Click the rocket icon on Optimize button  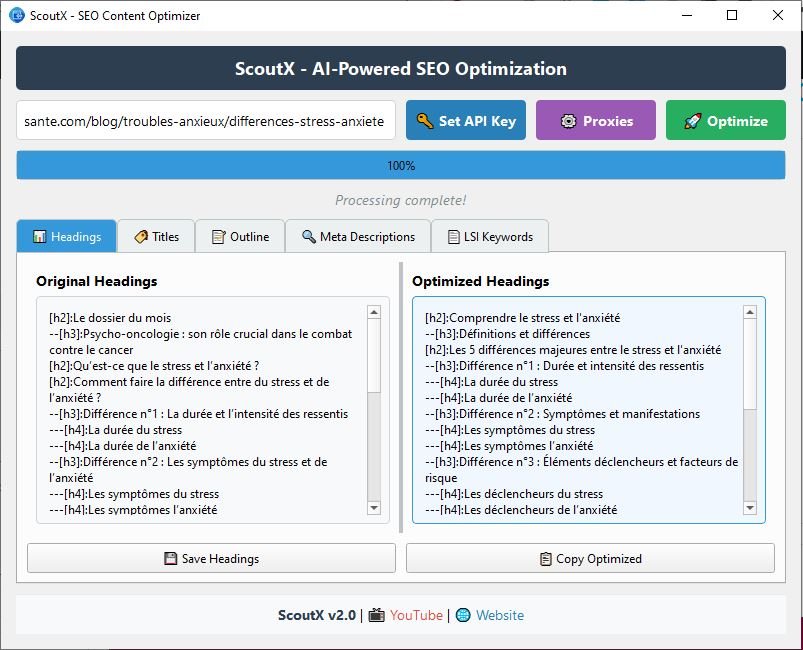tap(692, 121)
